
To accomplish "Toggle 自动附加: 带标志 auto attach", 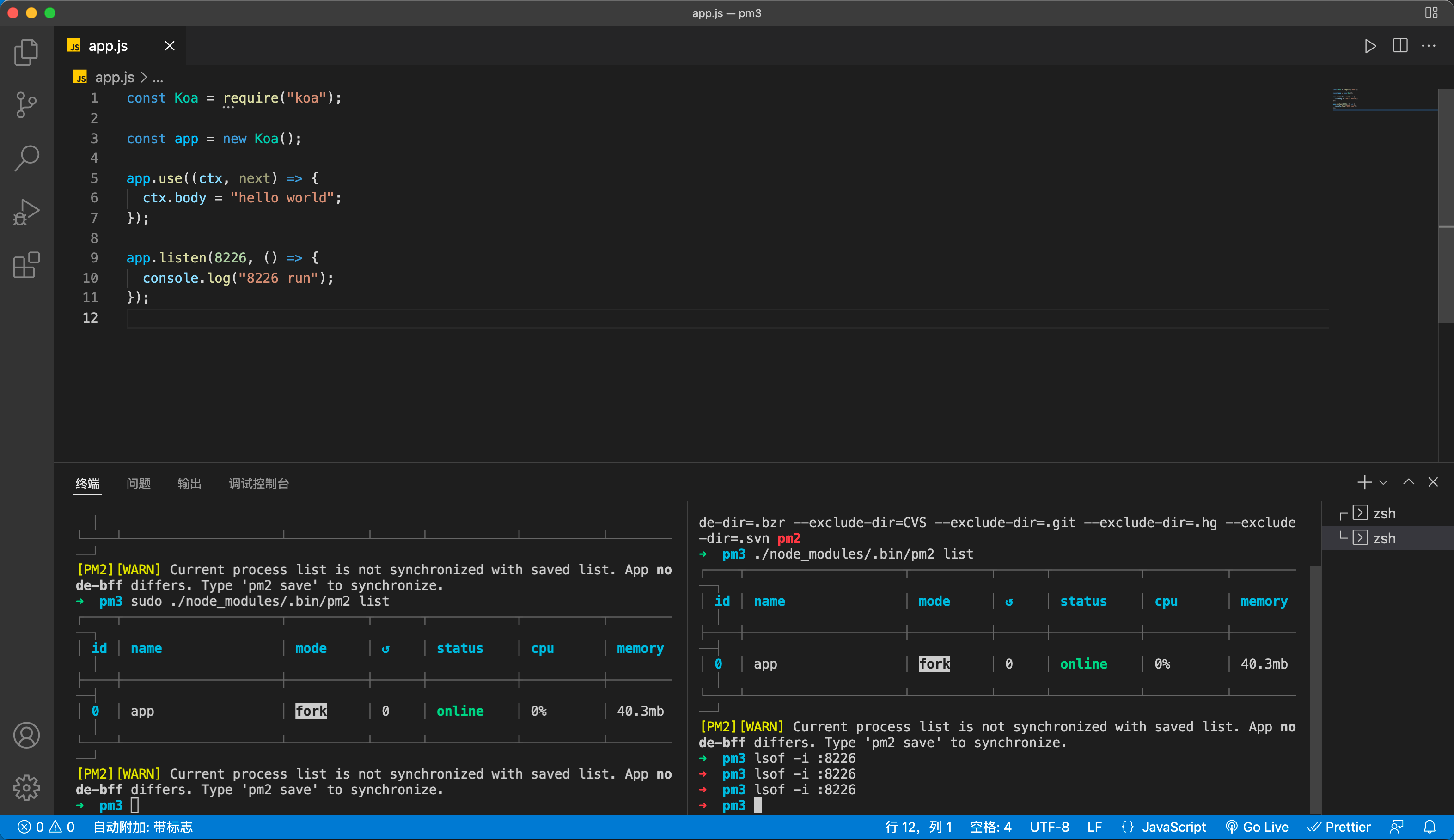I will click(x=143, y=826).
